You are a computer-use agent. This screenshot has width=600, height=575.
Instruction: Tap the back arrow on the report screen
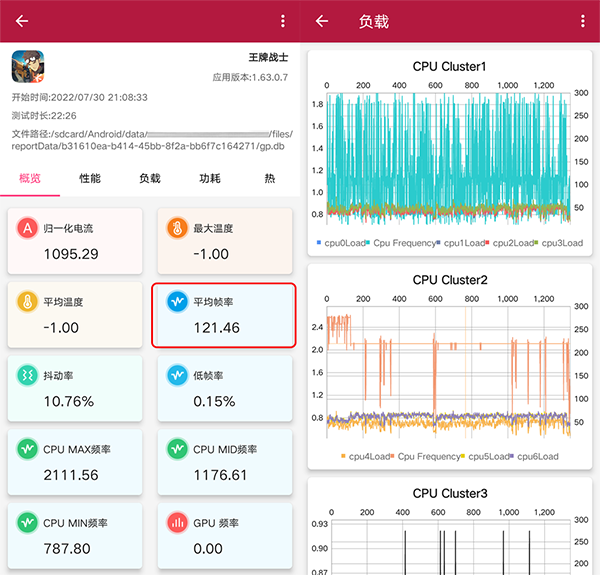tap(22, 21)
